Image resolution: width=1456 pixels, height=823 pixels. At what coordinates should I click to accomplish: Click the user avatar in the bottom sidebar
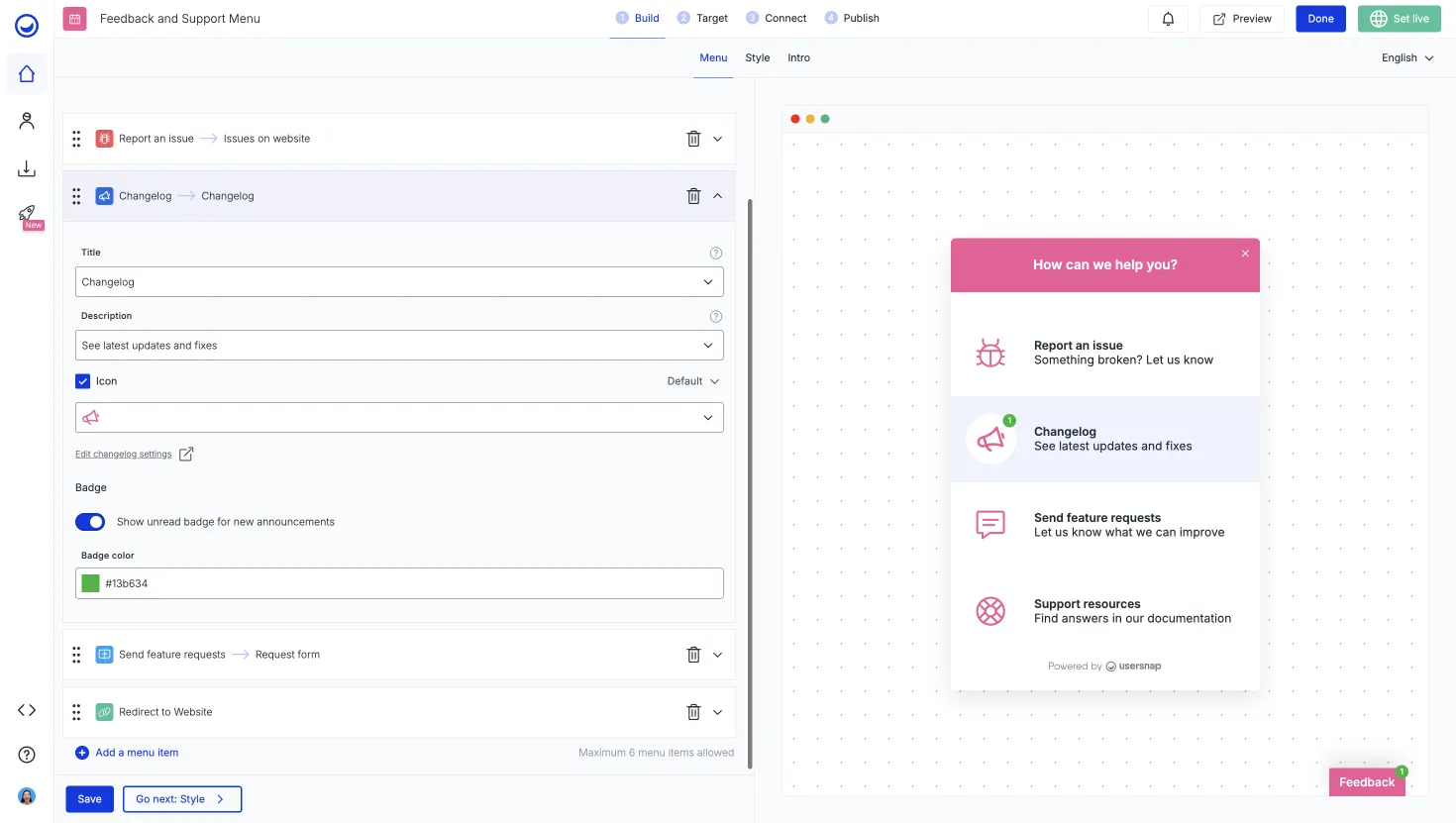[x=26, y=795]
